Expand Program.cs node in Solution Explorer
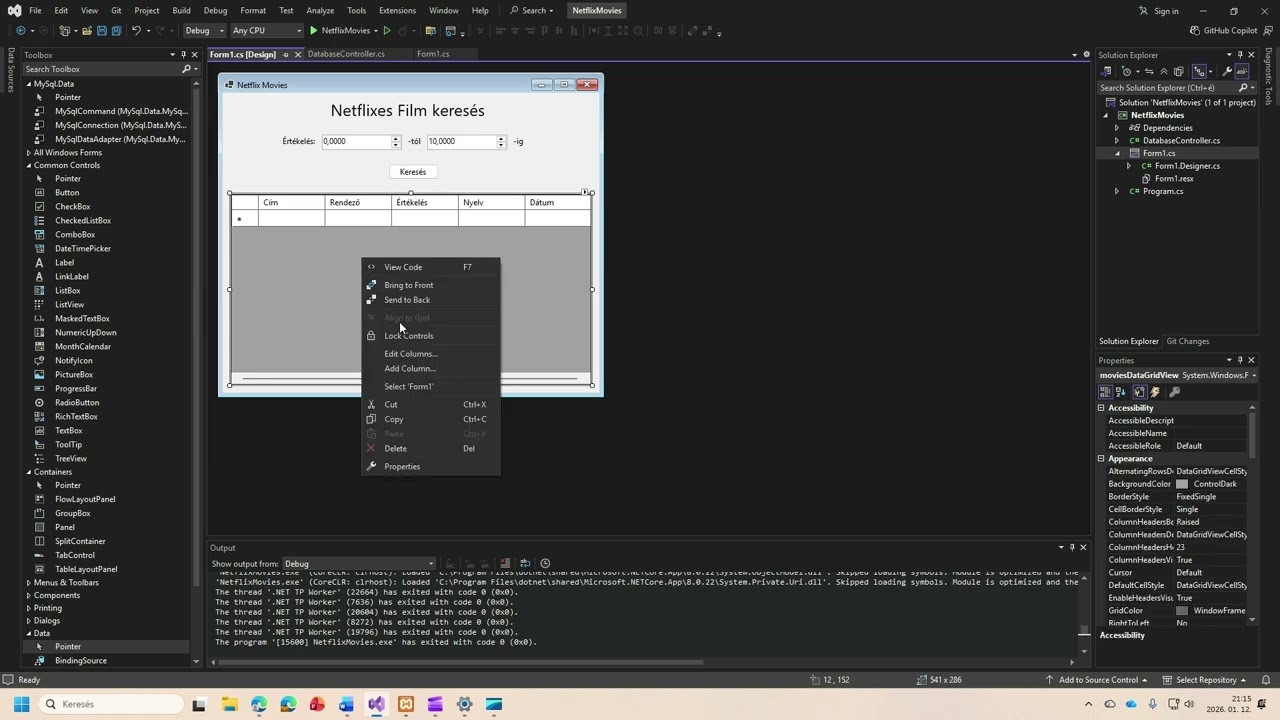The width and height of the screenshot is (1280, 720). click(x=1117, y=191)
